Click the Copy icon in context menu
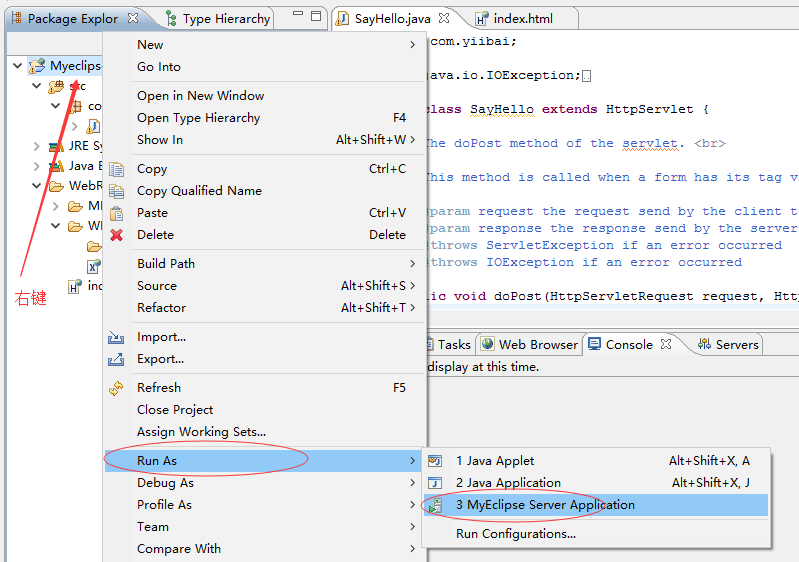The width and height of the screenshot is (799, 562). (116, 169)
